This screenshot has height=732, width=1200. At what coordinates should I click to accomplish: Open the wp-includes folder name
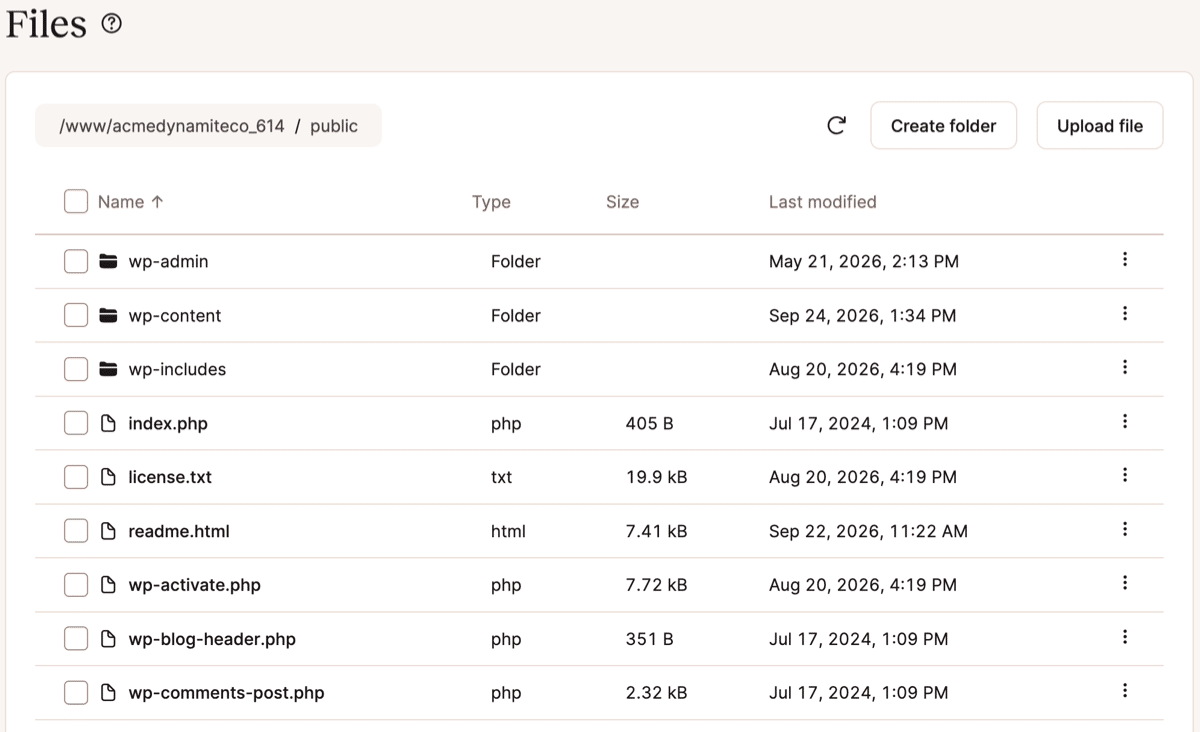177,369
